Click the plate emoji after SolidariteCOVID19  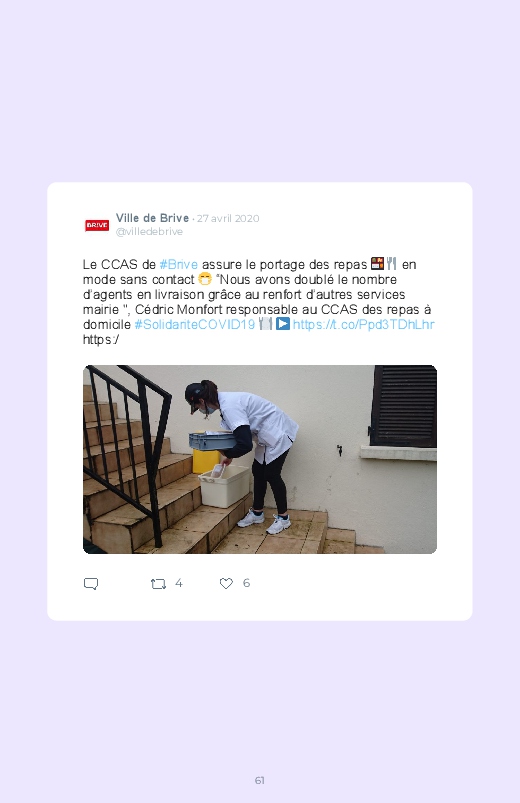click(x=265, y=324)
